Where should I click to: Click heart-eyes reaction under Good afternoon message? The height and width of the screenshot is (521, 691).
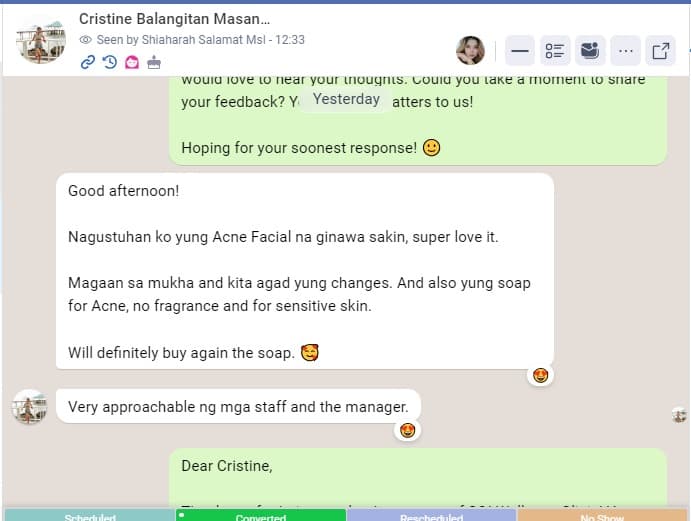point(540,375)
